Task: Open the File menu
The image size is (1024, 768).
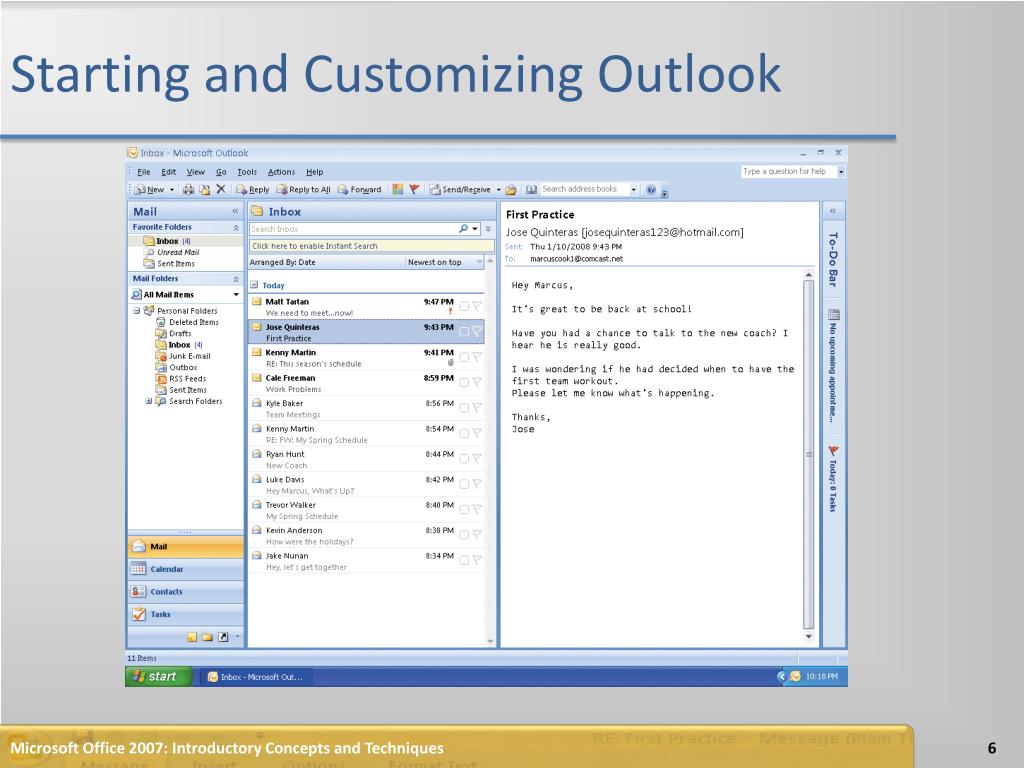Action: point(144,172)
